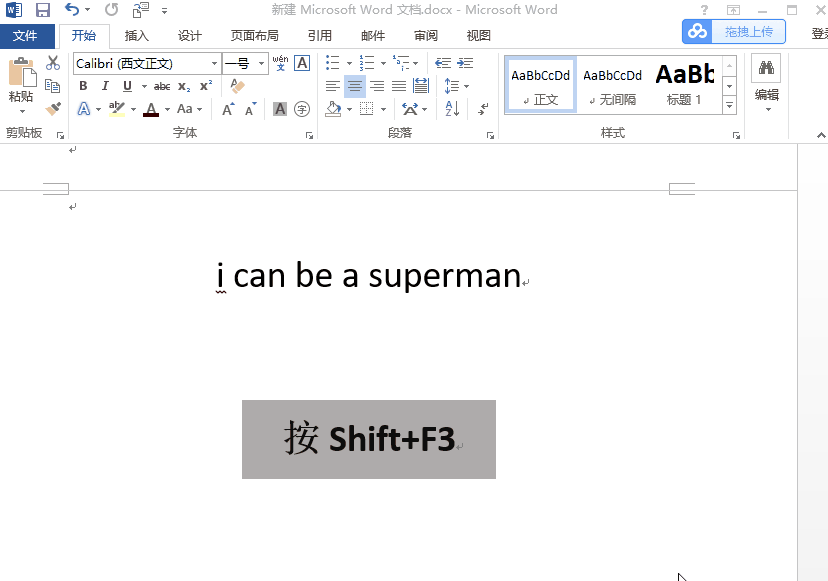828x581 pixels.
Task: Center-align the text
Action: coord(355,86)
